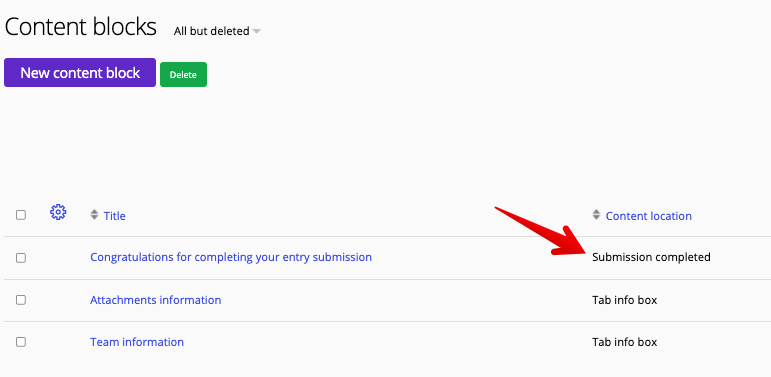Viewport: 771px width, 377px height.
Task: Click 'Tab info box' in Attachments row
Action: (x=624, y=300)
